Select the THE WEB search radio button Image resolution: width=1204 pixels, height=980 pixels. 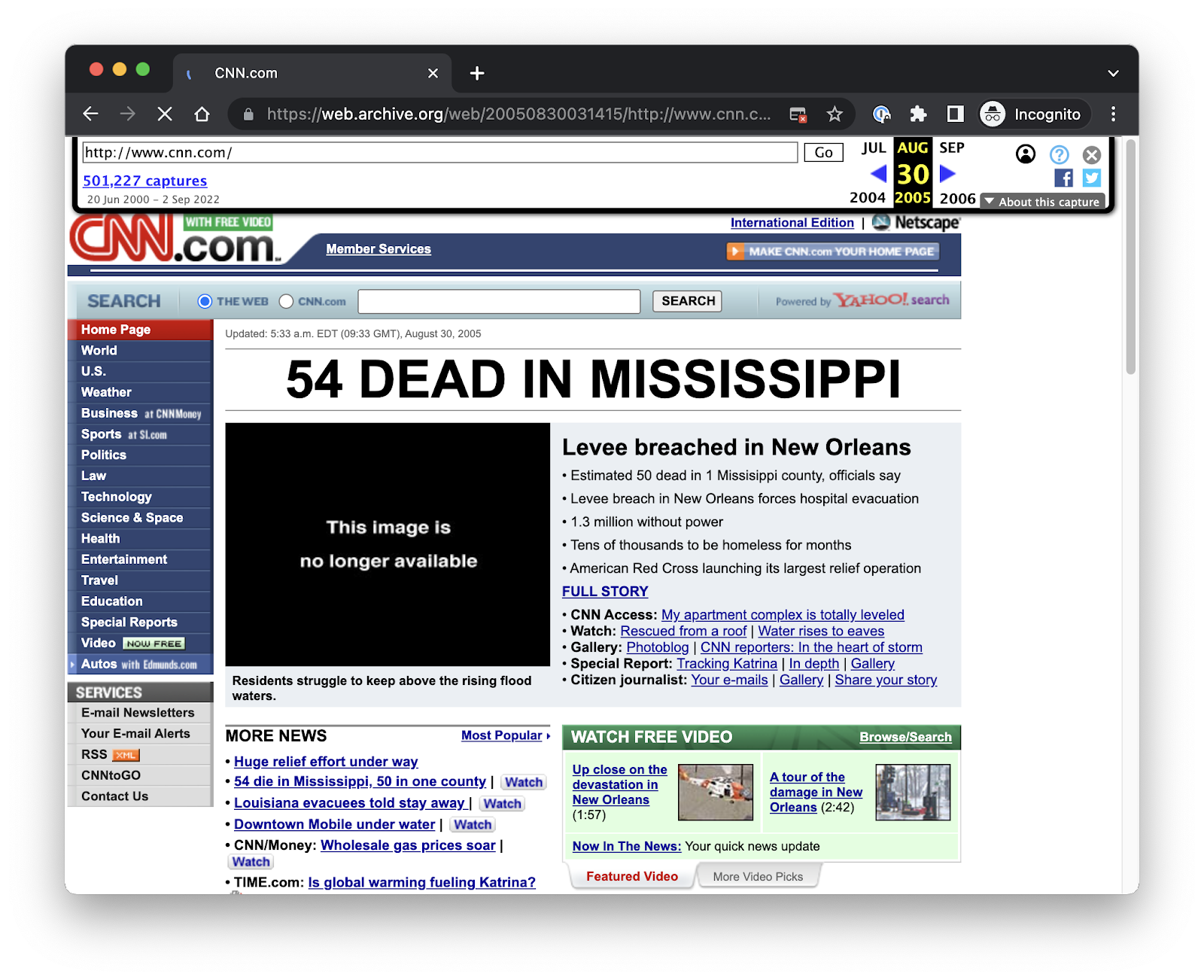point(205,301)
